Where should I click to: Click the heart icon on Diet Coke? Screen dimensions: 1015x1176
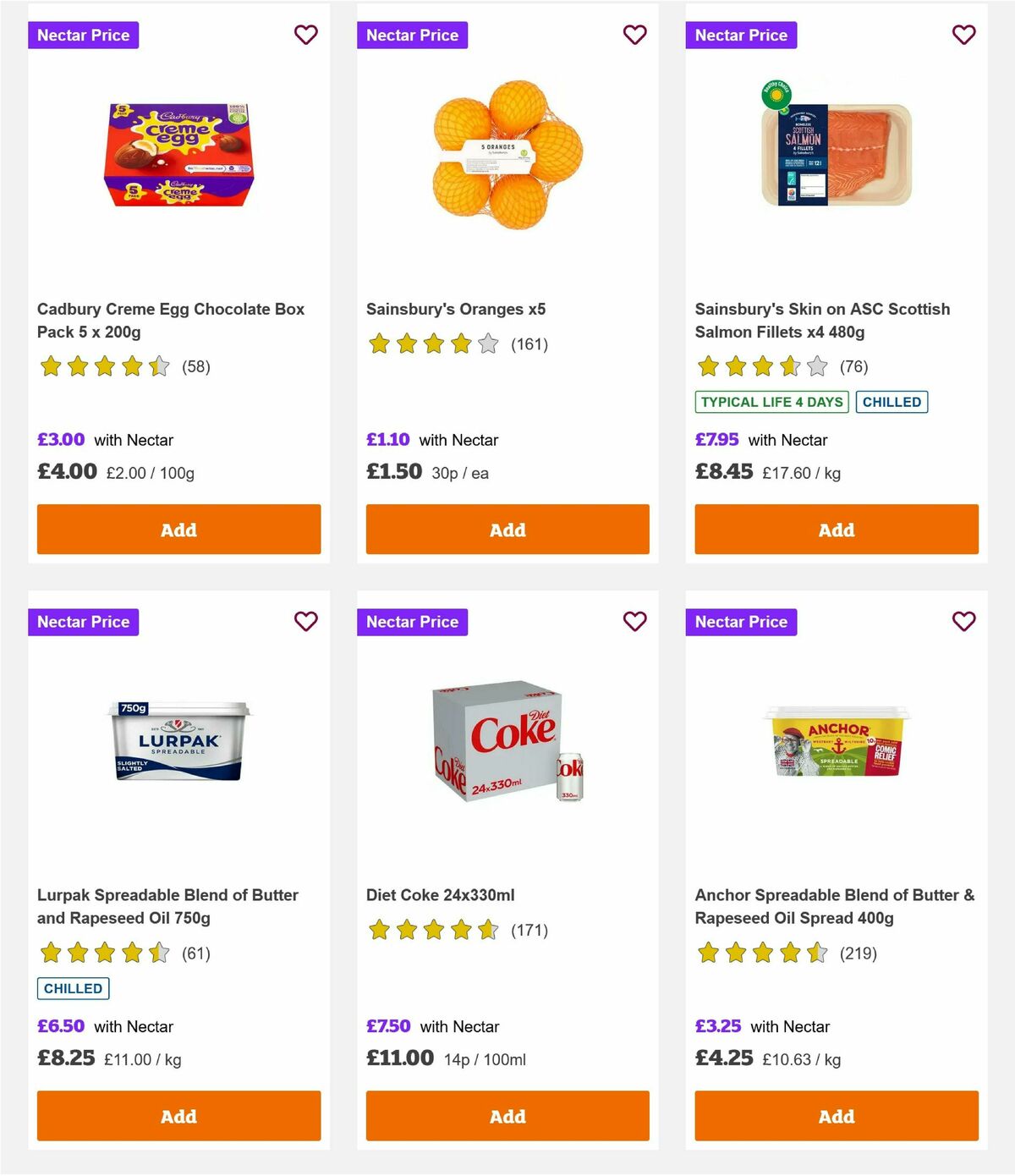click(635, 621)
